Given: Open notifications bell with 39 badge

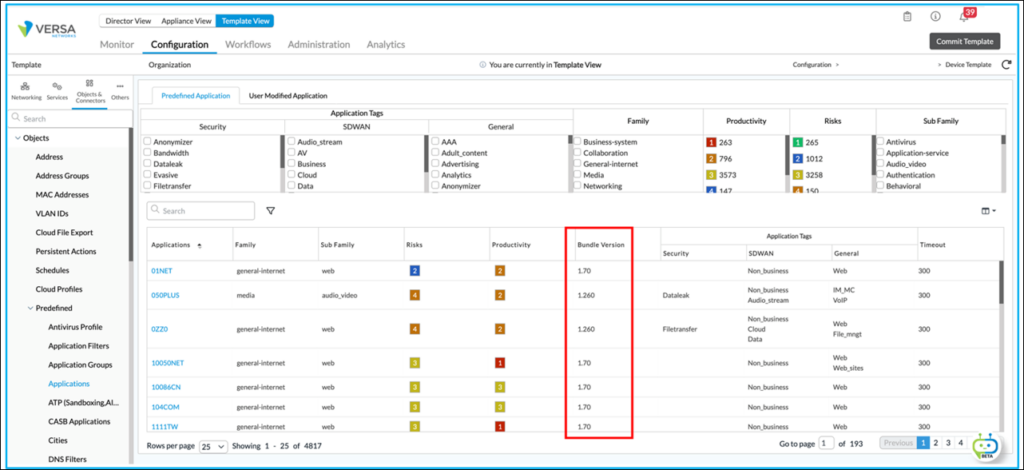Looking at the screenshot, I should click(963, 18).
